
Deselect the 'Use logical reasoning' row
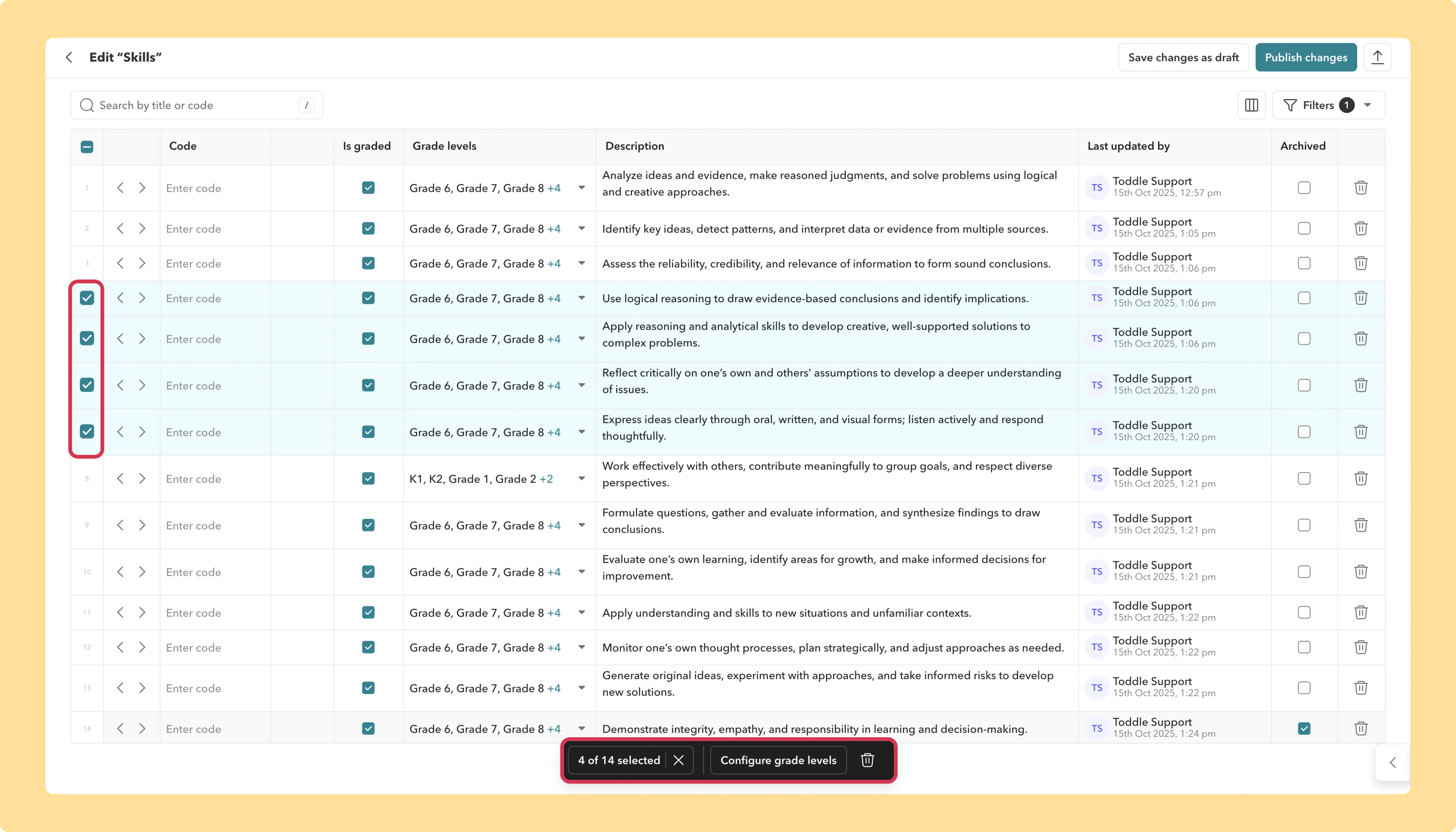point(87,298)
